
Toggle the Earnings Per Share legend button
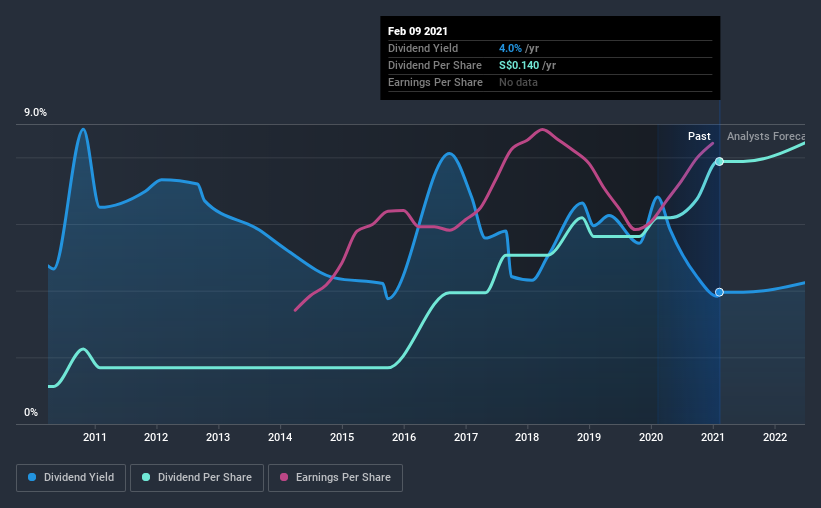point(336,478)
